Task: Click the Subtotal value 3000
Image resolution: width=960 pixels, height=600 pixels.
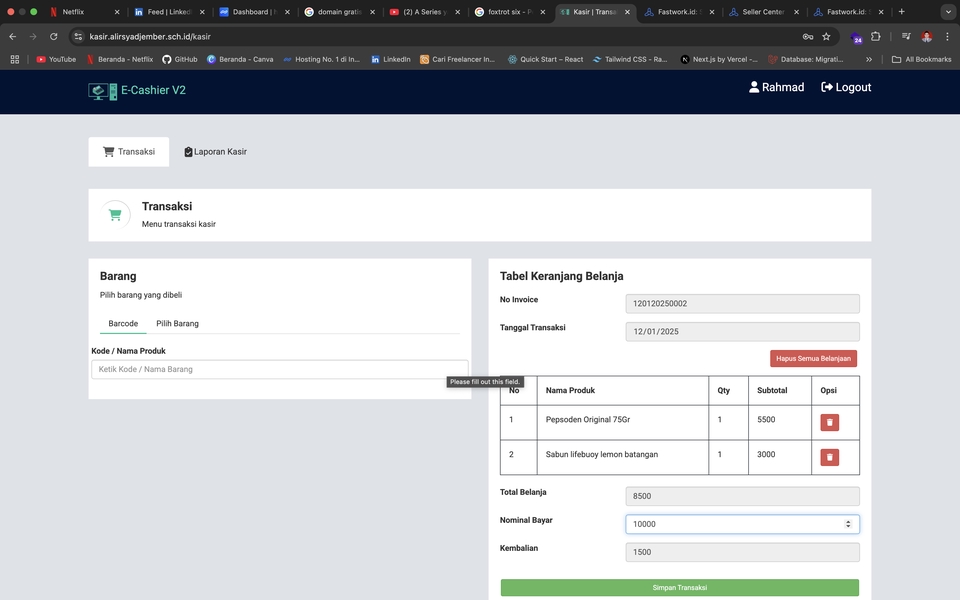Action: pos(766,455)
